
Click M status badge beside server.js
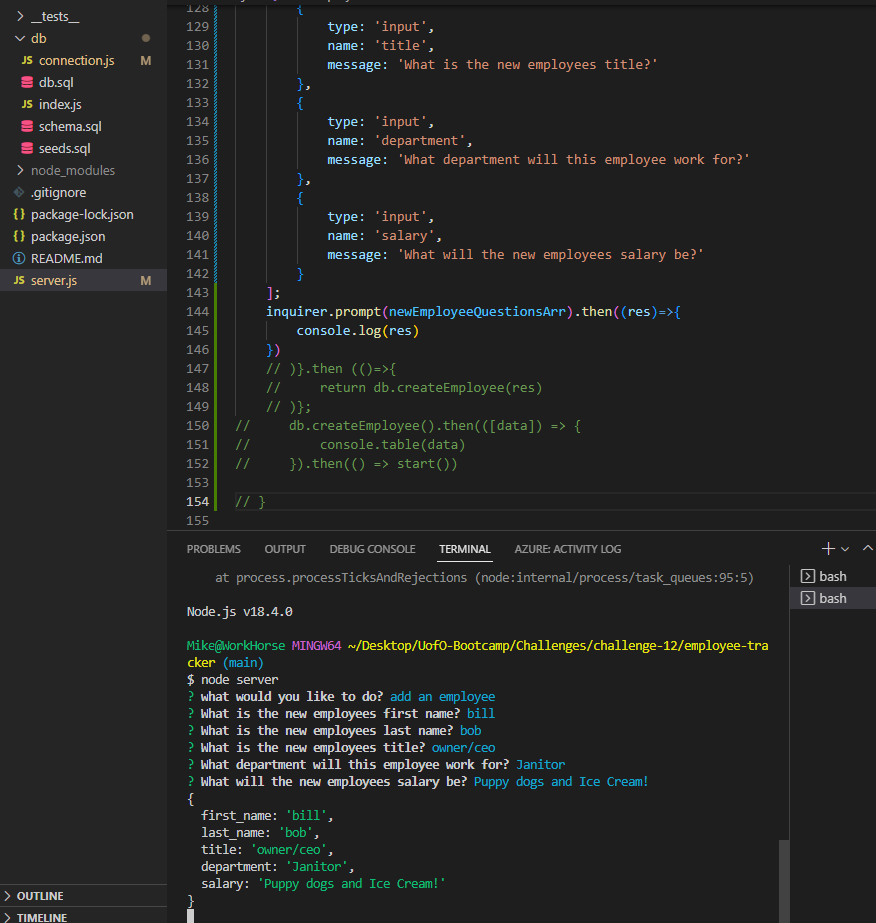(145, 281)
